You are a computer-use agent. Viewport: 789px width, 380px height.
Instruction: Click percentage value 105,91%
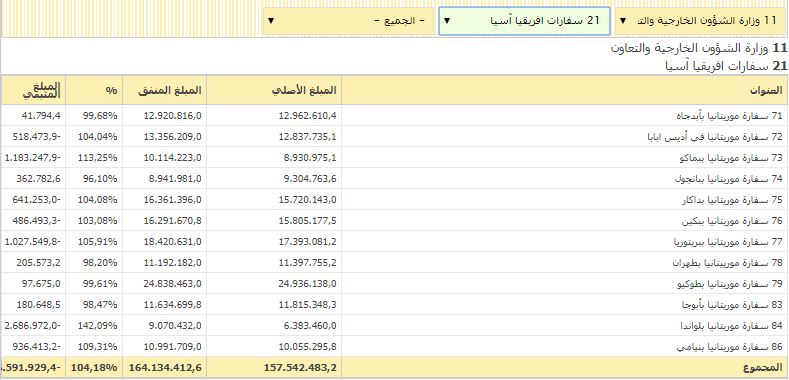click(98, 243)
